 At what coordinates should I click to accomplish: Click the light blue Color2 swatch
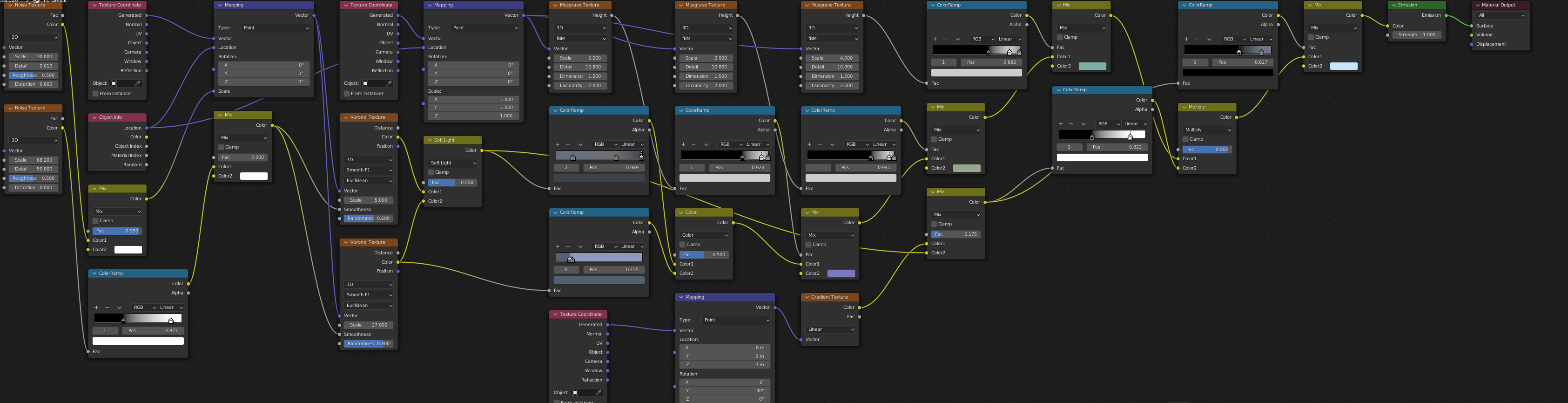1343,66
